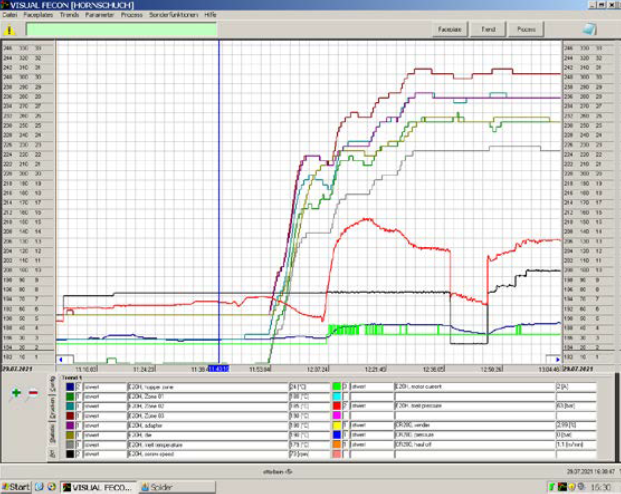Viewport: 621px width, 494px height.
Task: Open the Parameter menu
Action: point(100,17)
